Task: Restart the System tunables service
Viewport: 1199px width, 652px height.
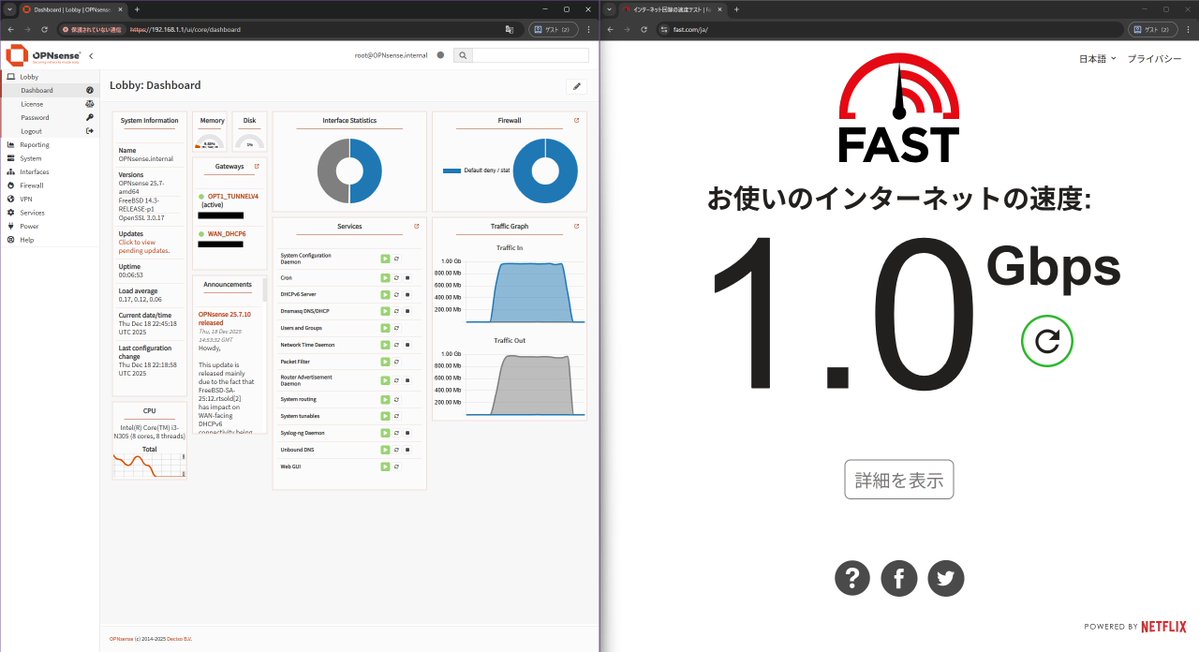Action: click(x=396, y=416)
